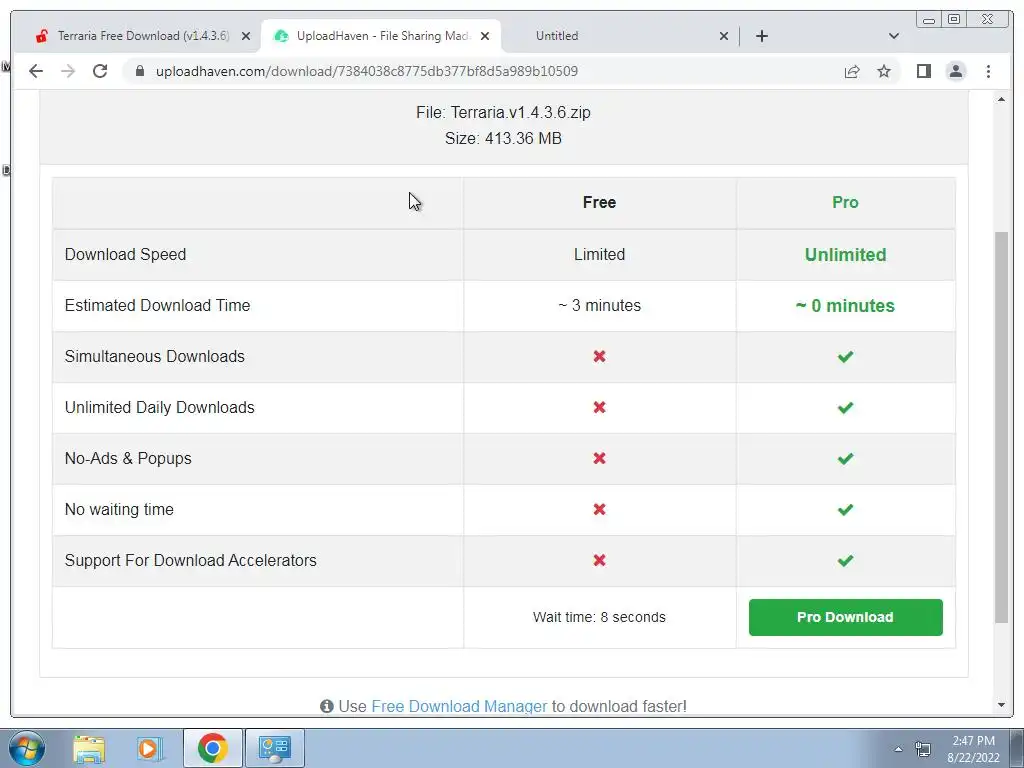
Task: Click red X for No waiting time
Action: coord(600,509)
